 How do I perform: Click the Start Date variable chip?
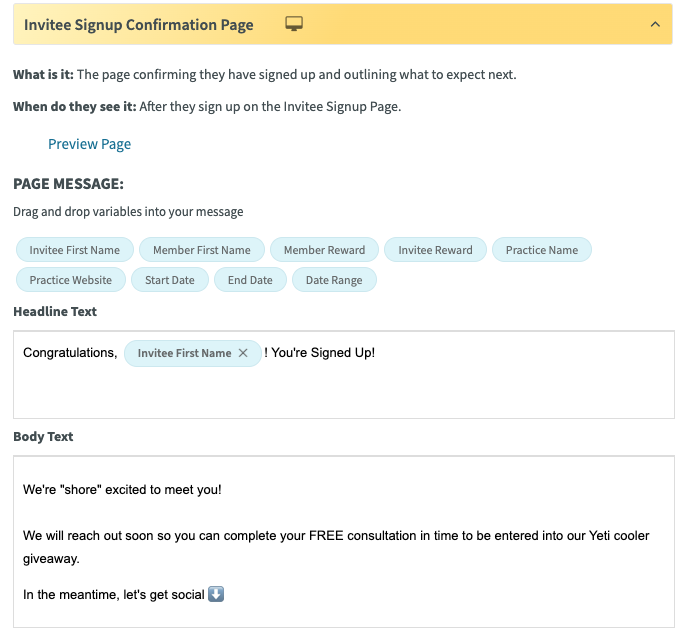tap(170, 280)
